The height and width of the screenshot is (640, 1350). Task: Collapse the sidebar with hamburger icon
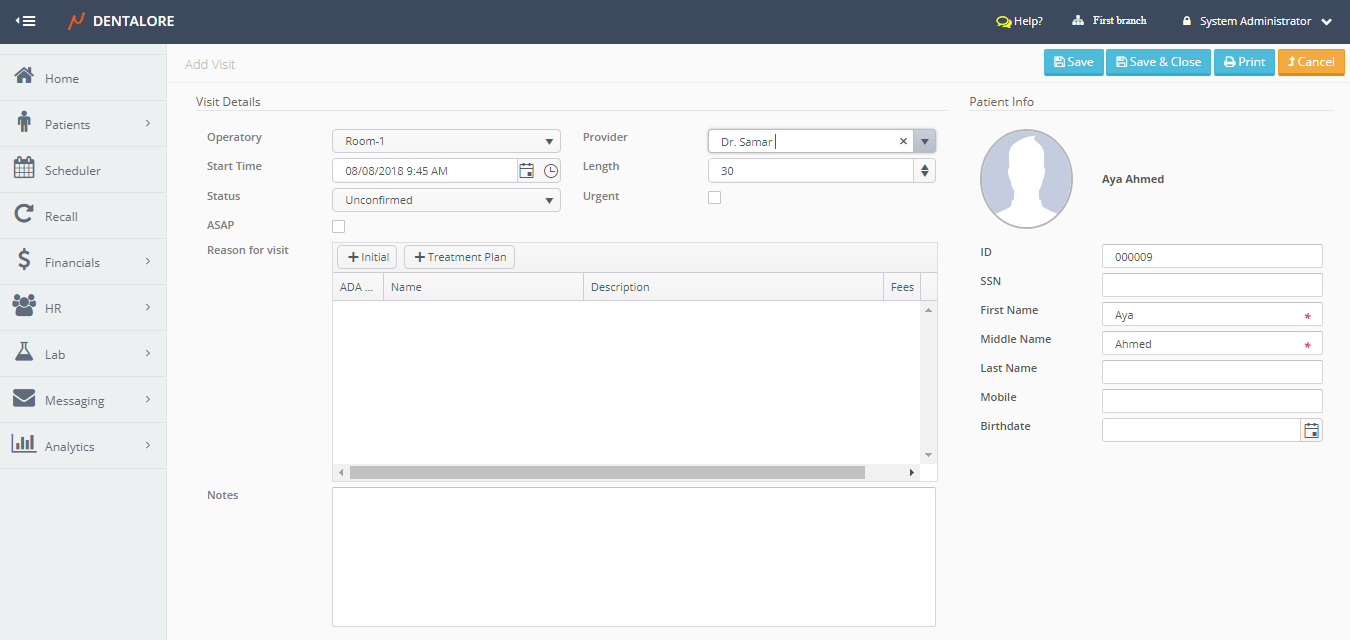26,21
